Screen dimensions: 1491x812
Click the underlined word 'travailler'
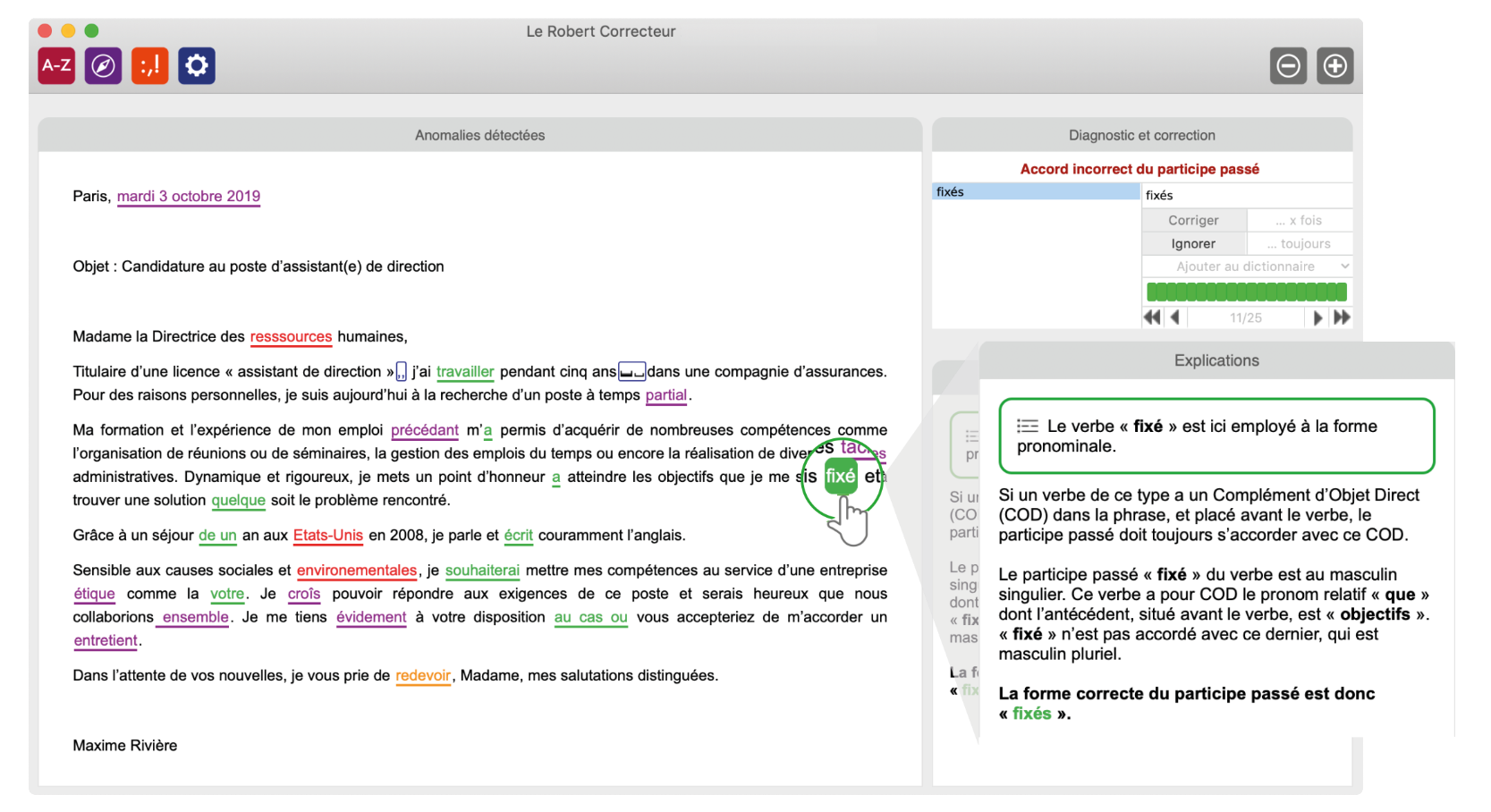click(465, 372)
